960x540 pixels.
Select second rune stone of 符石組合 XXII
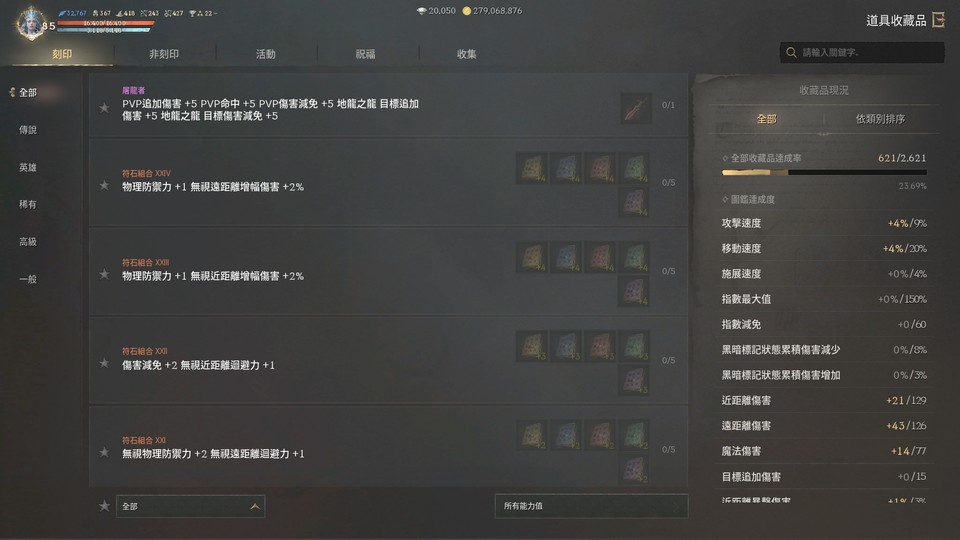coord(566,346)
